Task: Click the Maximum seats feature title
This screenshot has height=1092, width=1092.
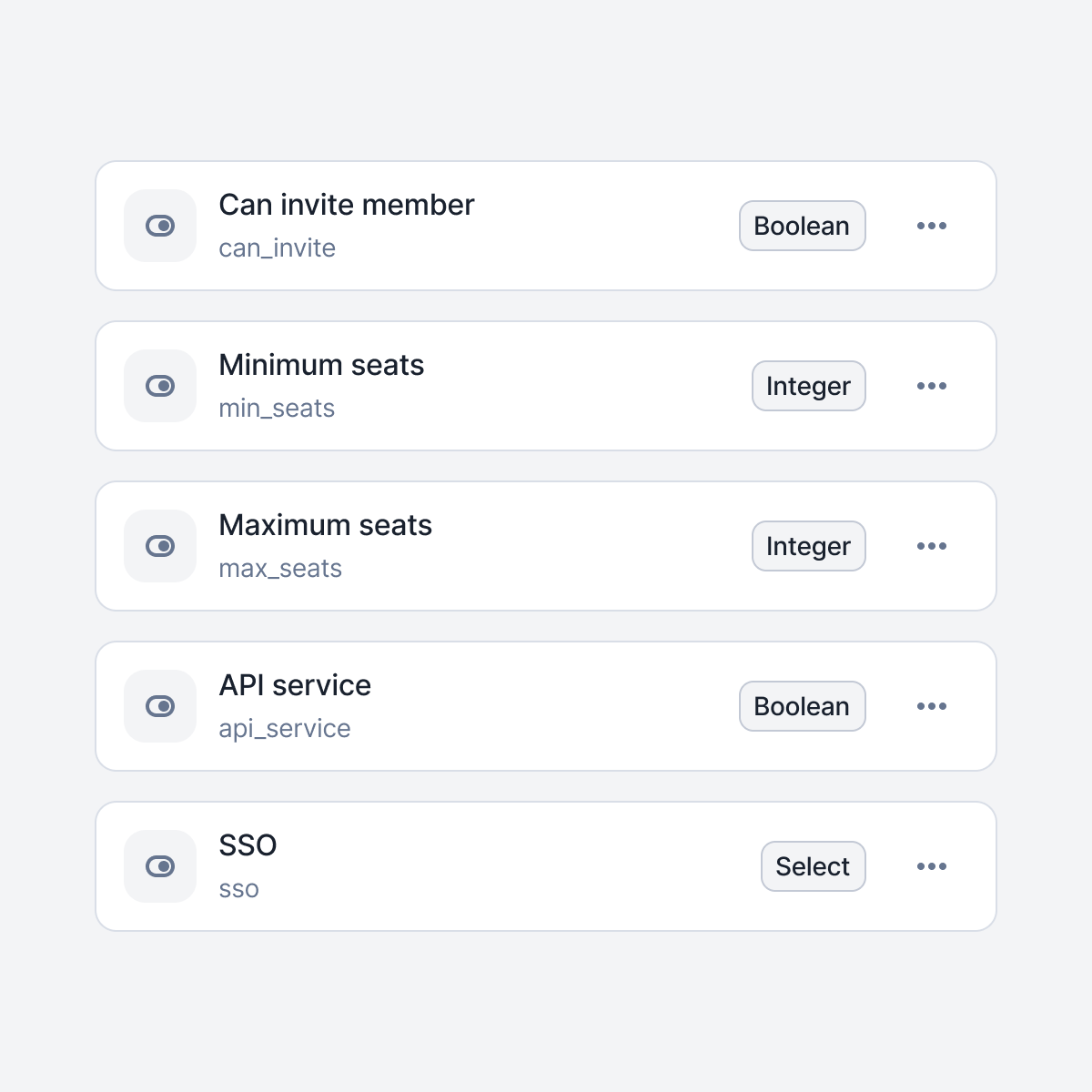Action: [325, 525]
